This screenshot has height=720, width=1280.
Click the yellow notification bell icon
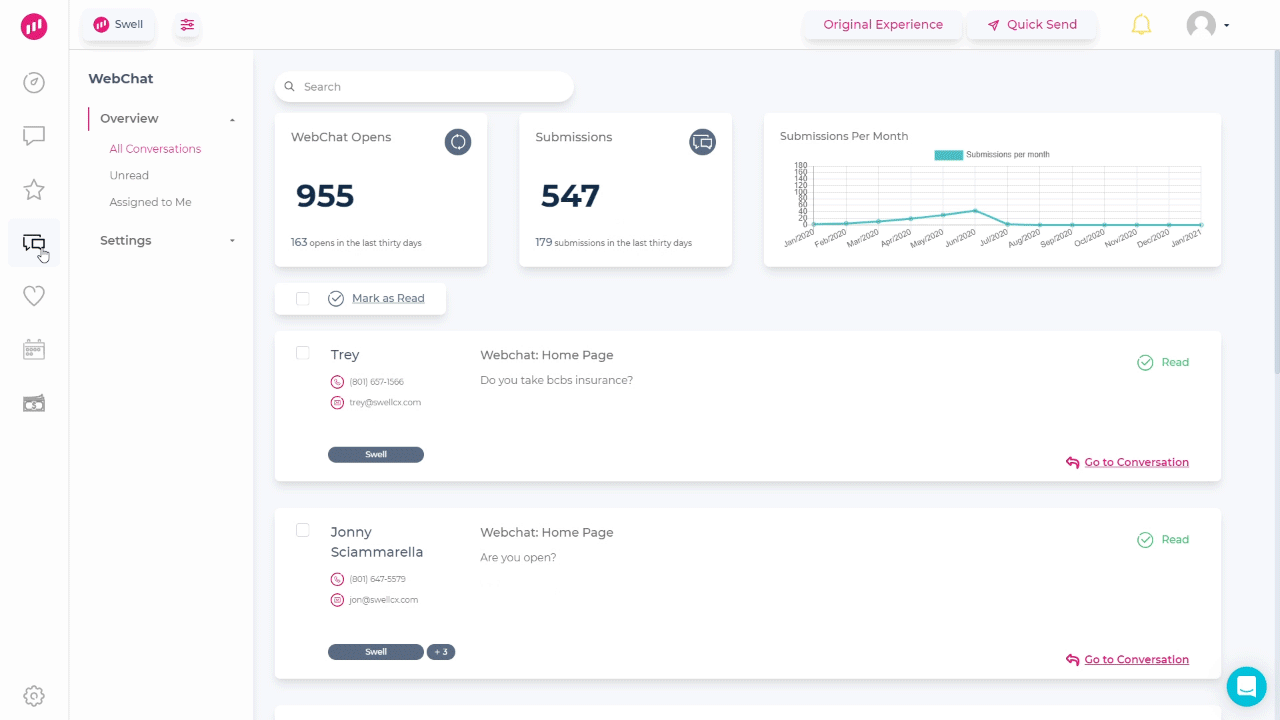(x=1141, y=25)
